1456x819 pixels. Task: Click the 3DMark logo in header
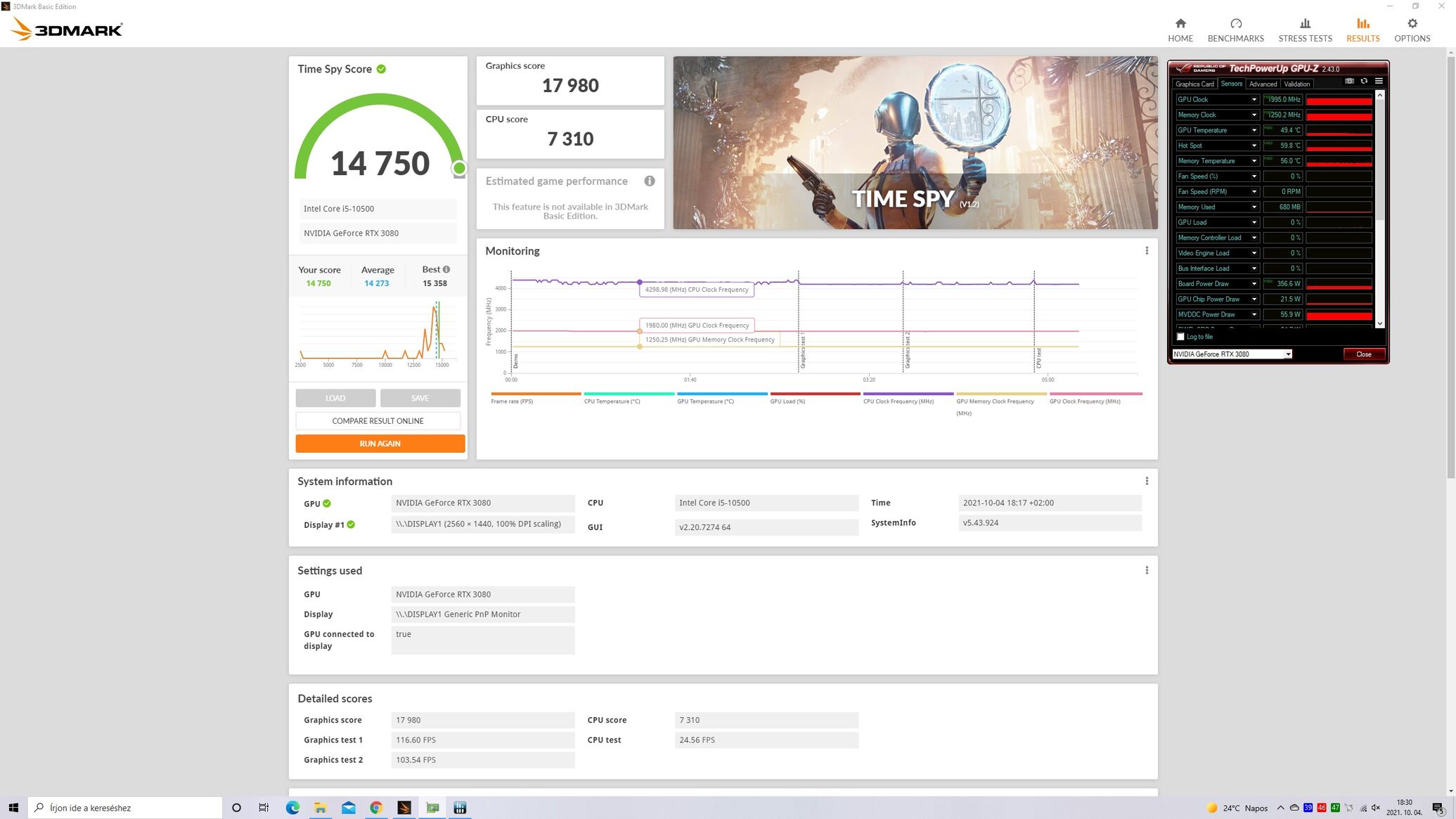[x=67, y=29]
